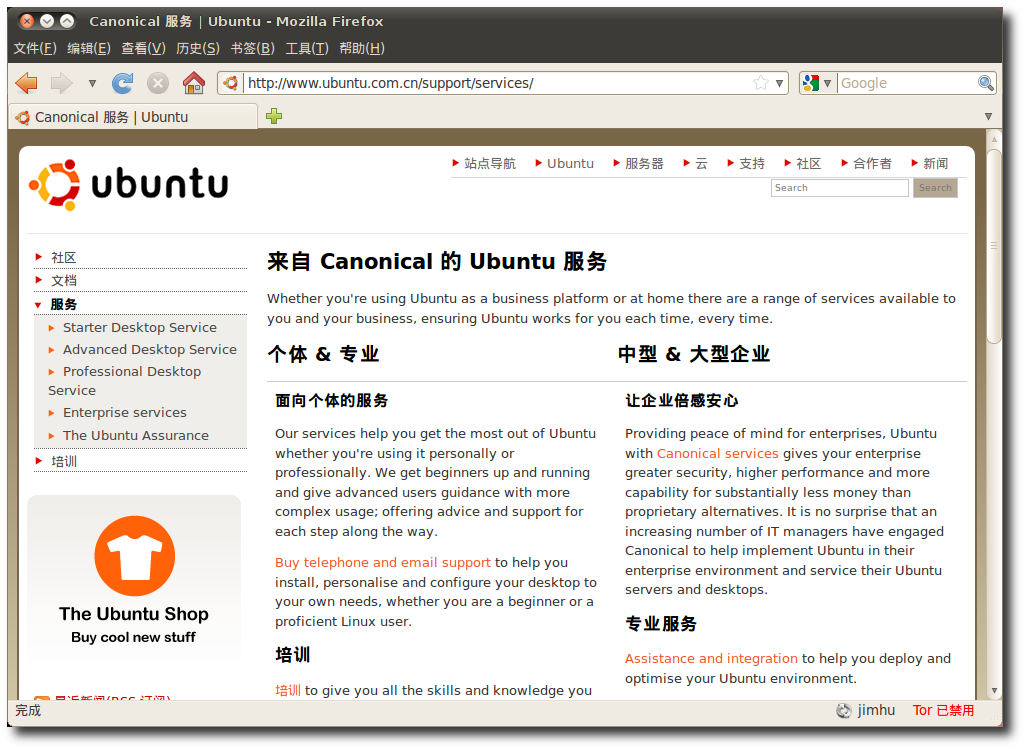Screen dimensions: 1026x750
Task: Click the Google search input field
Action: 907,83
